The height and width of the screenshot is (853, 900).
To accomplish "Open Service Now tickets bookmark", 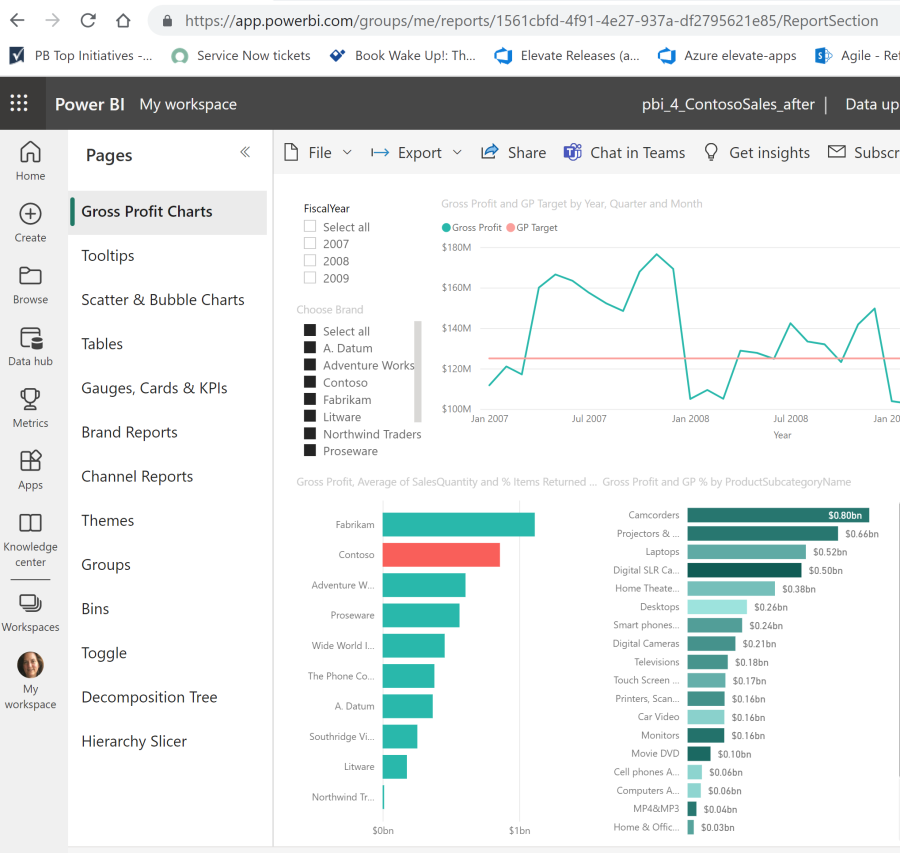I will (x=241, y=56).
